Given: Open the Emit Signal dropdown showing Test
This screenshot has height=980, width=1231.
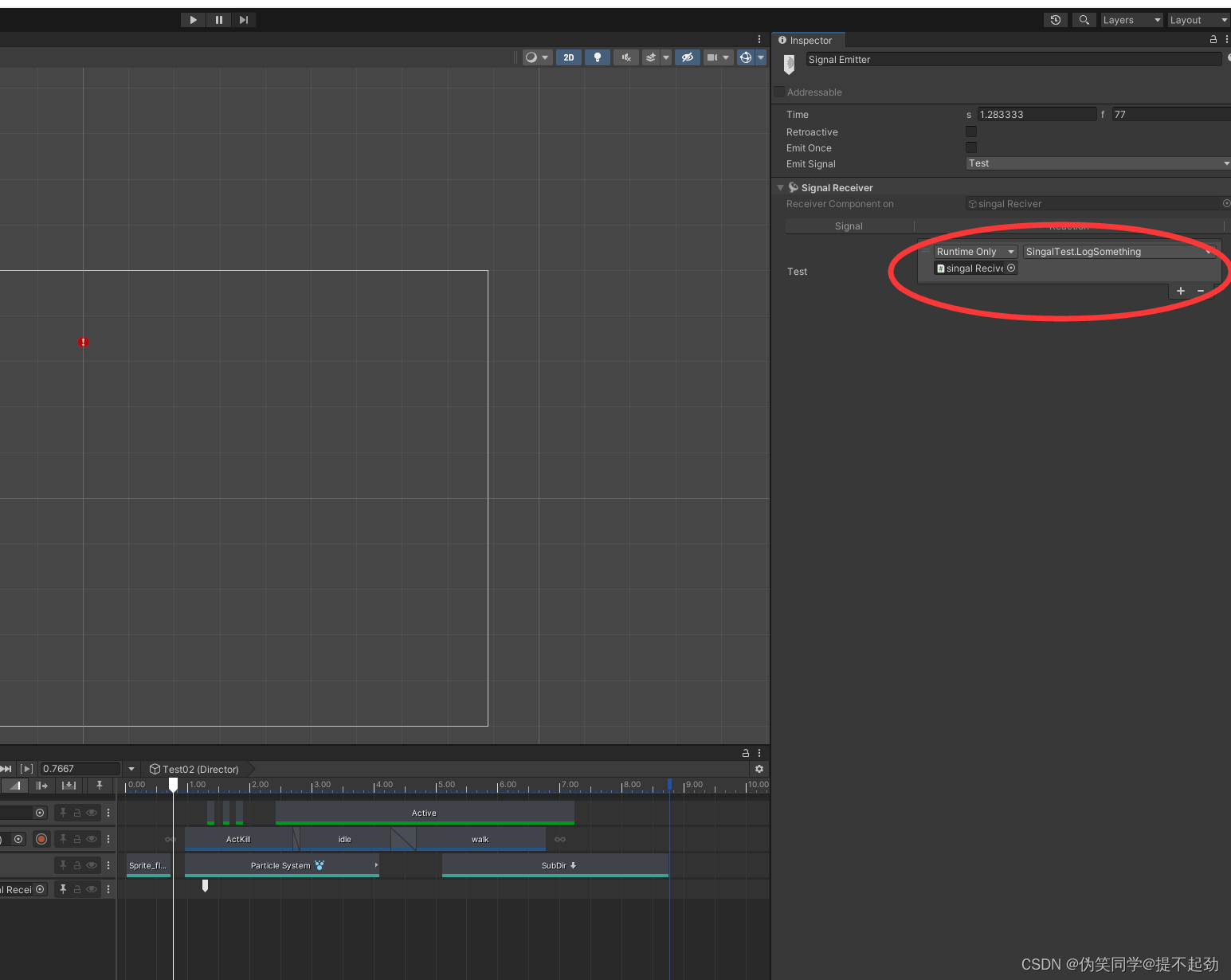Looking at the screenshot, I should click(x=1096, y=163).
